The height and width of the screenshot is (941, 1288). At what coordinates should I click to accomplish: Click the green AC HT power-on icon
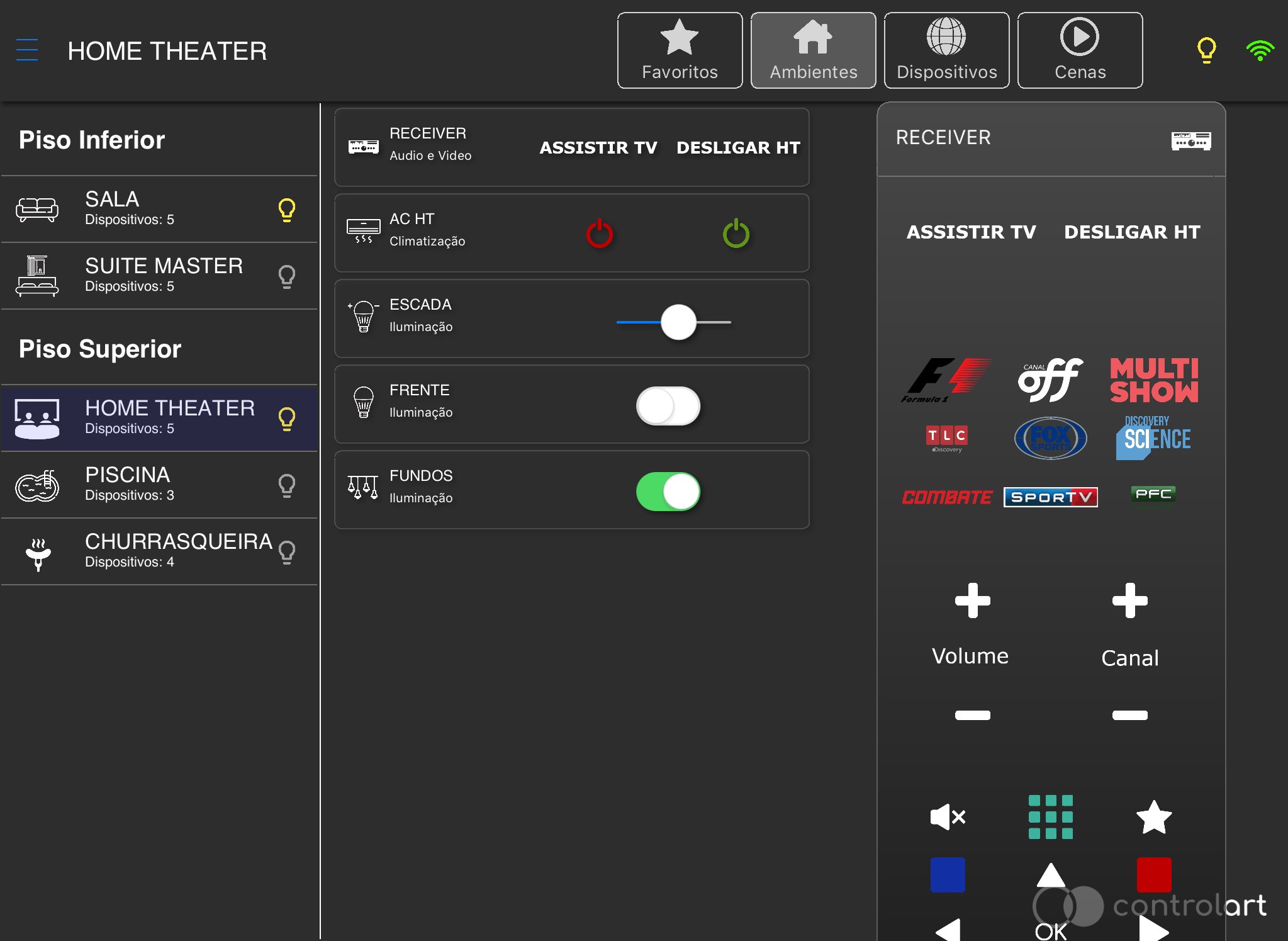(x=736, y=234)
